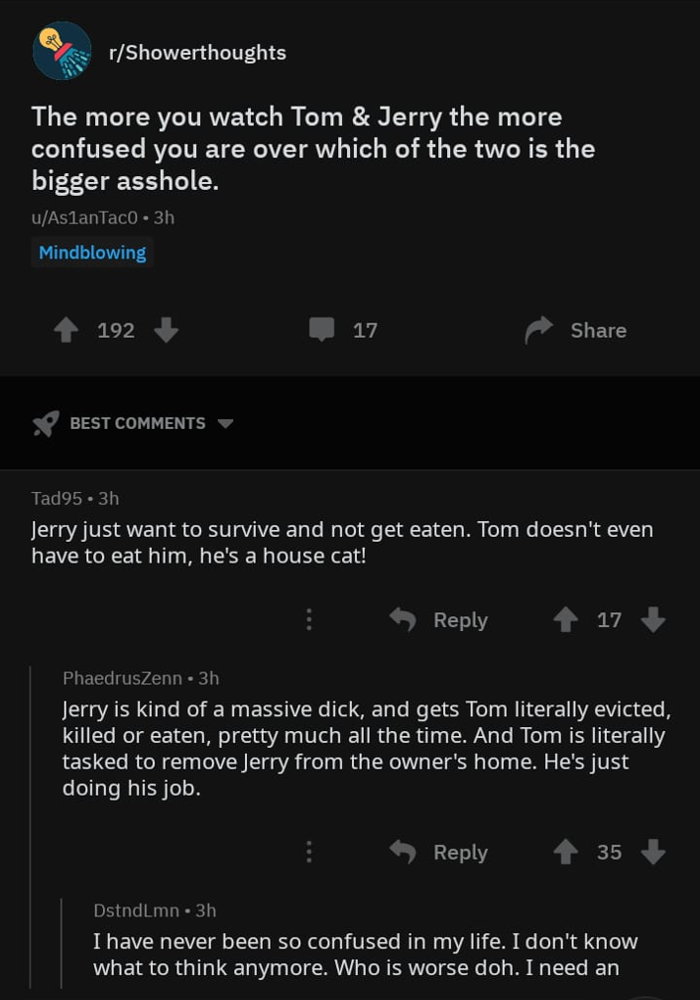The height and width of the screenshot is (1000, 700).
Task: Downvote the Tom & Jerry post
Action: coord(166,330)
